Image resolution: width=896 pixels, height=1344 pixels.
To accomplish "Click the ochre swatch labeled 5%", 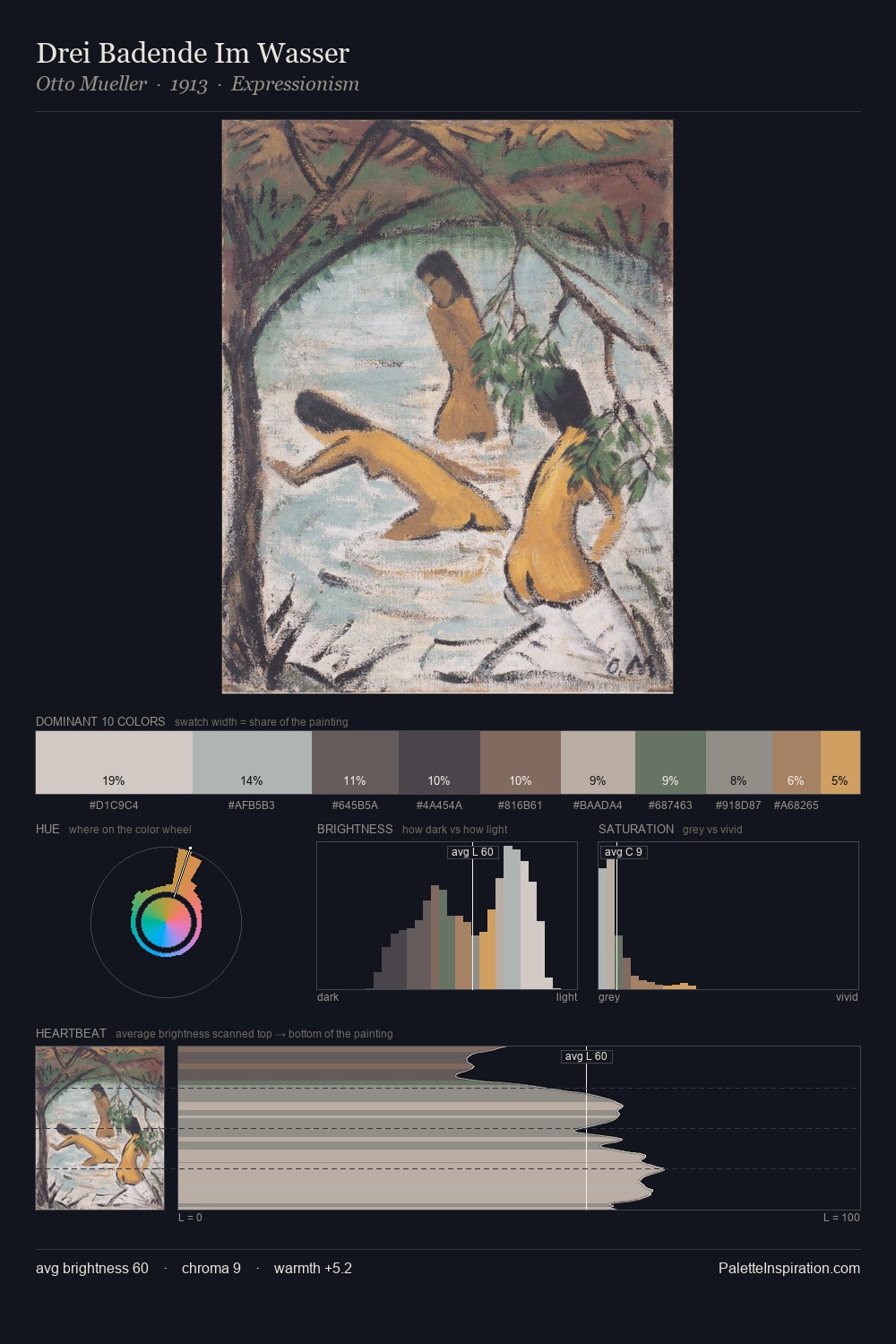I will click(840, 762).
